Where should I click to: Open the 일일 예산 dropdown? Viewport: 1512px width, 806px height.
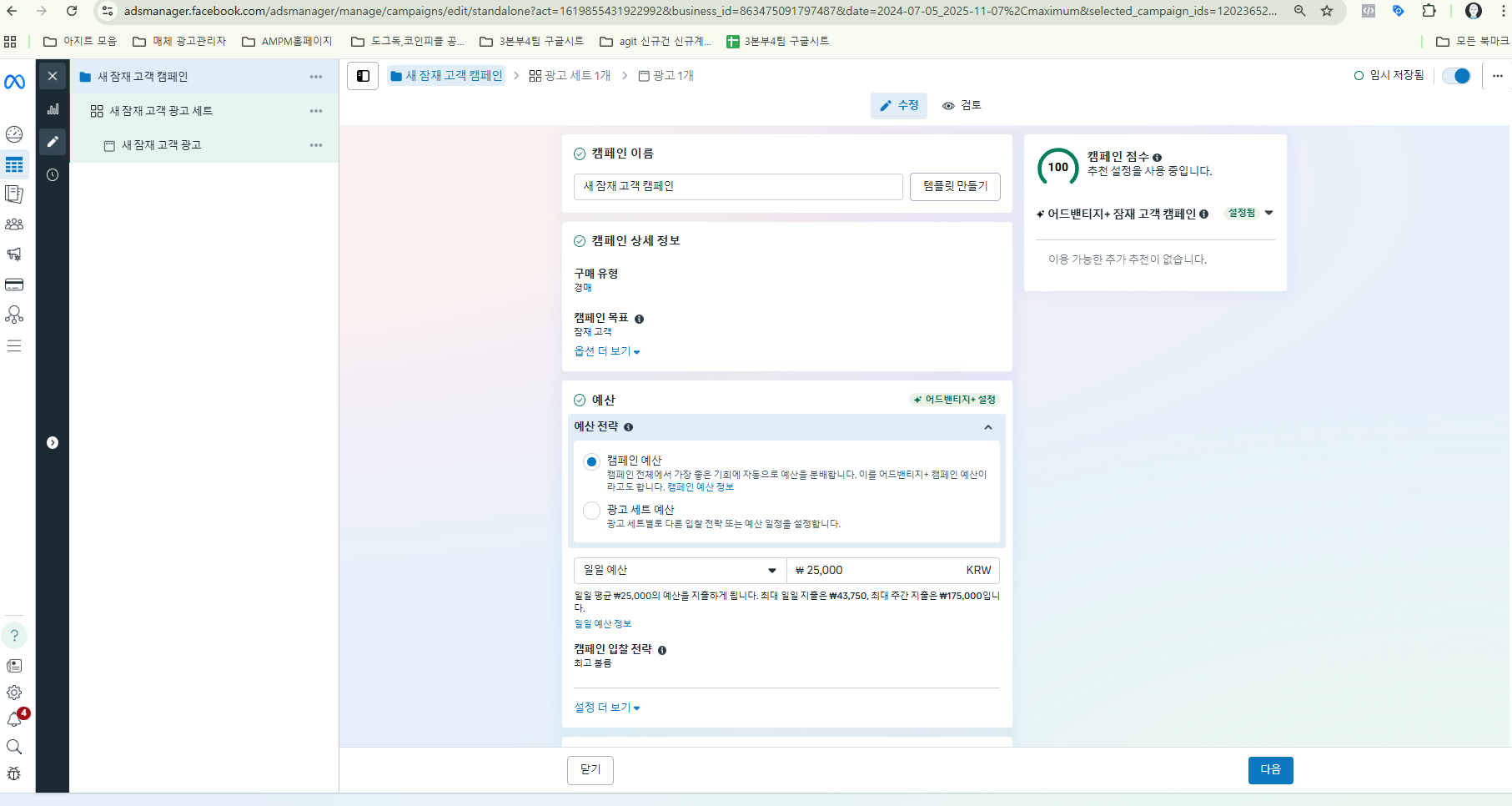[680, 571]
